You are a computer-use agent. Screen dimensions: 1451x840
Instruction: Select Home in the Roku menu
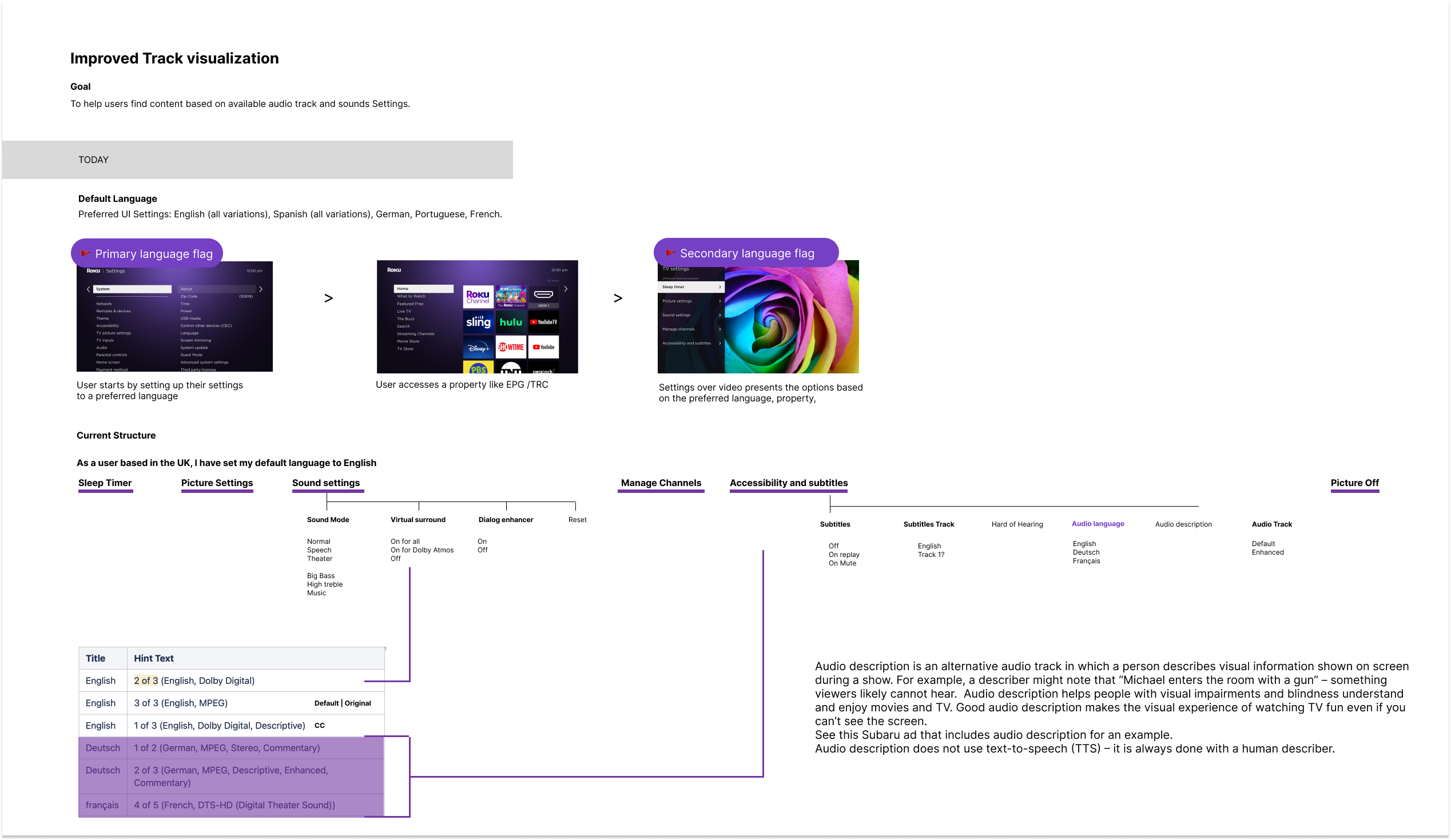point(424,288)
